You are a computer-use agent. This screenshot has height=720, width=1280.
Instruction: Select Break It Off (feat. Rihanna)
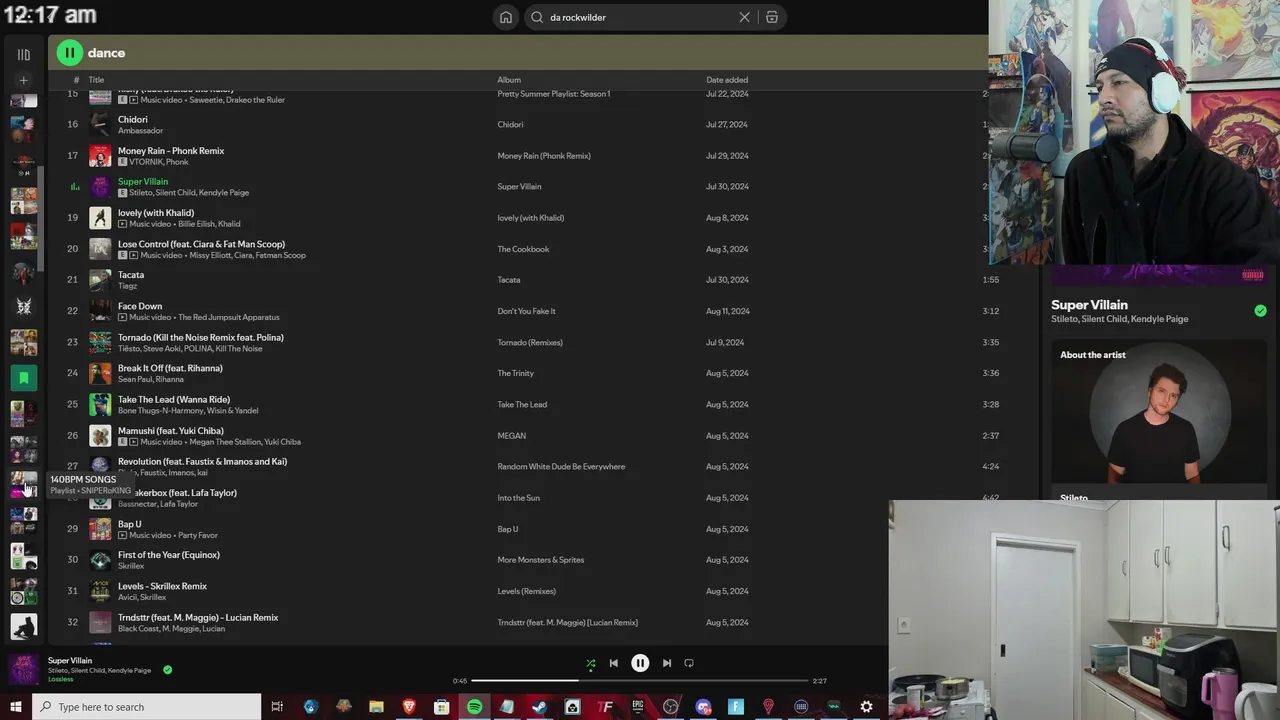pyautogui.click(x=170, y=368)
